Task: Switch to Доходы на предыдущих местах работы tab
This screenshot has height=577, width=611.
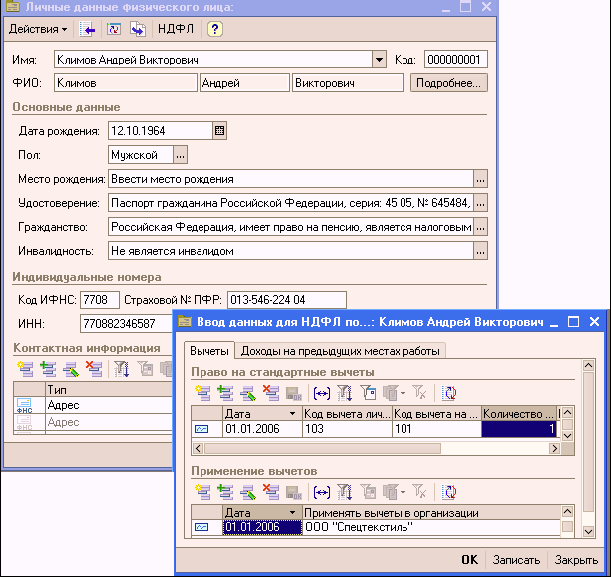Action: (x=341, y=350)
